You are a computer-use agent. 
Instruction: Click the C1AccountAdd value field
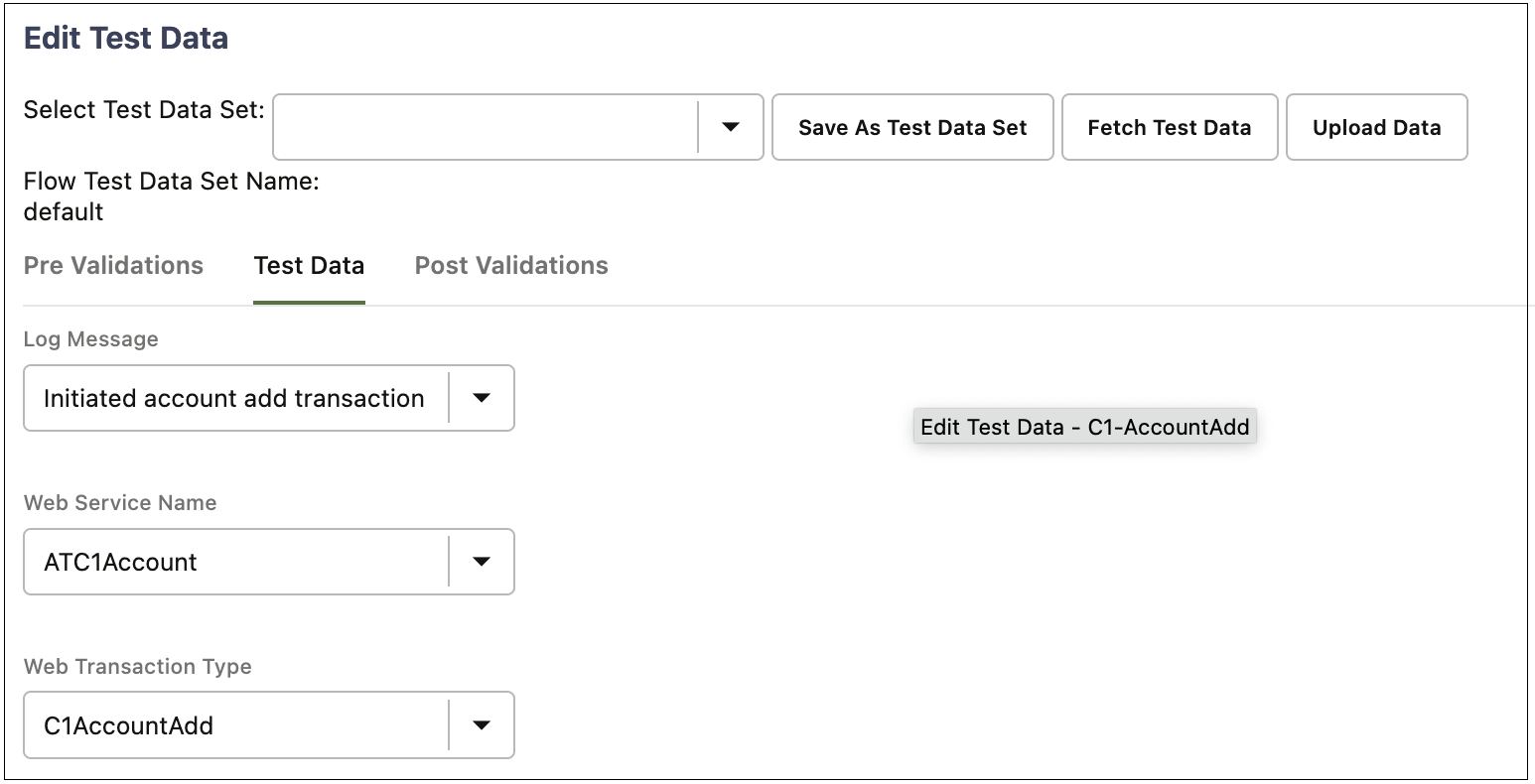click(234, 725)
